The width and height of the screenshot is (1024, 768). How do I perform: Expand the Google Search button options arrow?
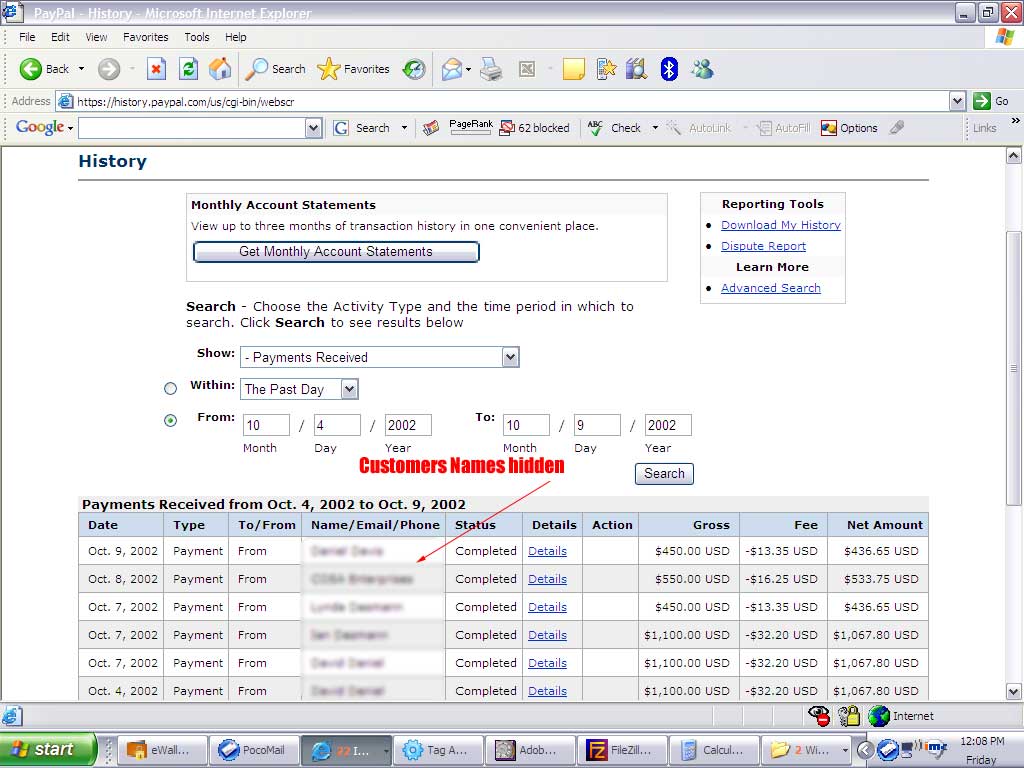pos(404,128)
